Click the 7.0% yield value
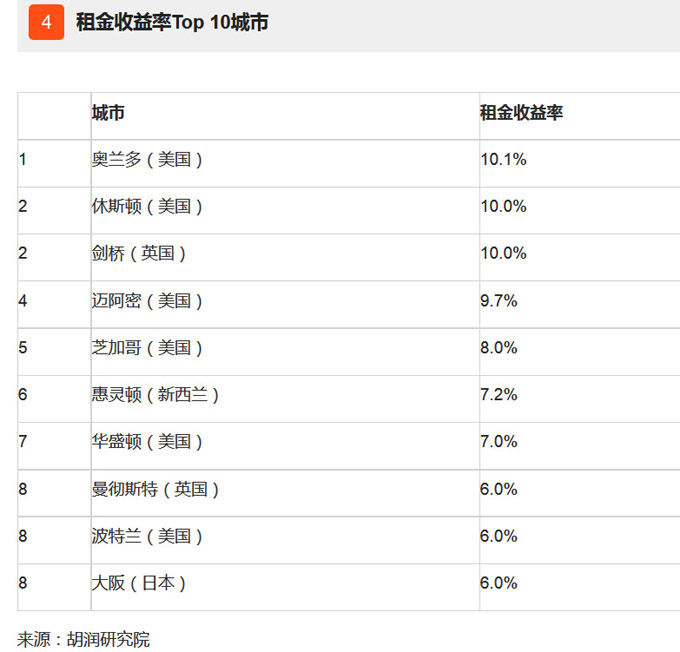The height and width of the screenshot is (652, 680). [x=499, y=441]
